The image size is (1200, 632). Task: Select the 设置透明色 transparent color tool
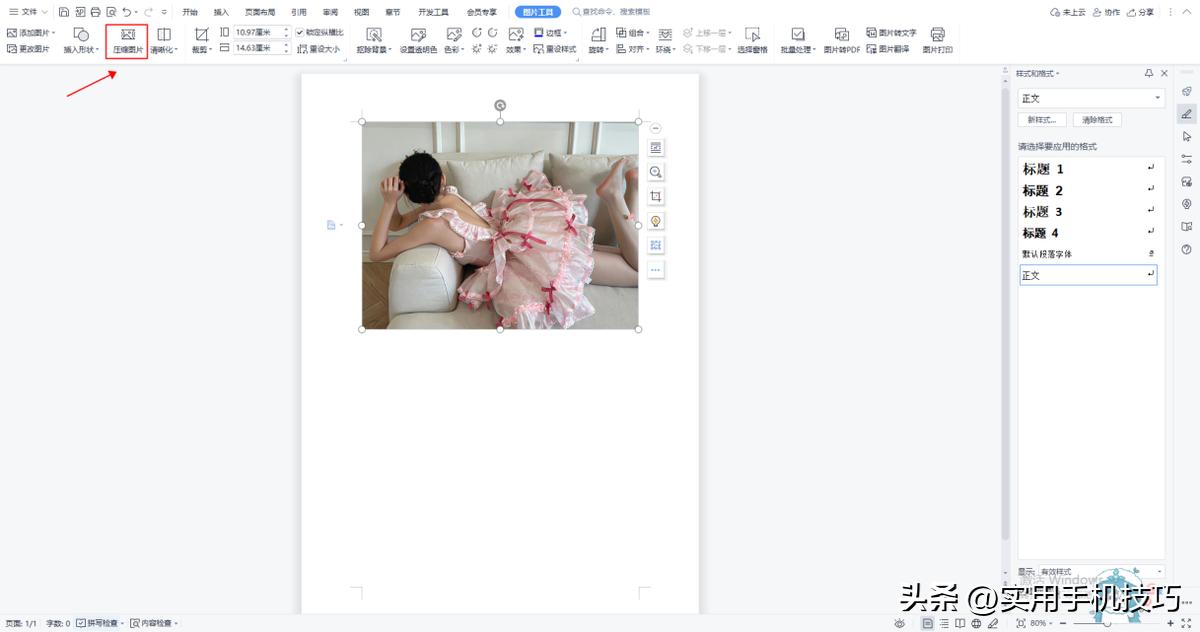point(418,40)
